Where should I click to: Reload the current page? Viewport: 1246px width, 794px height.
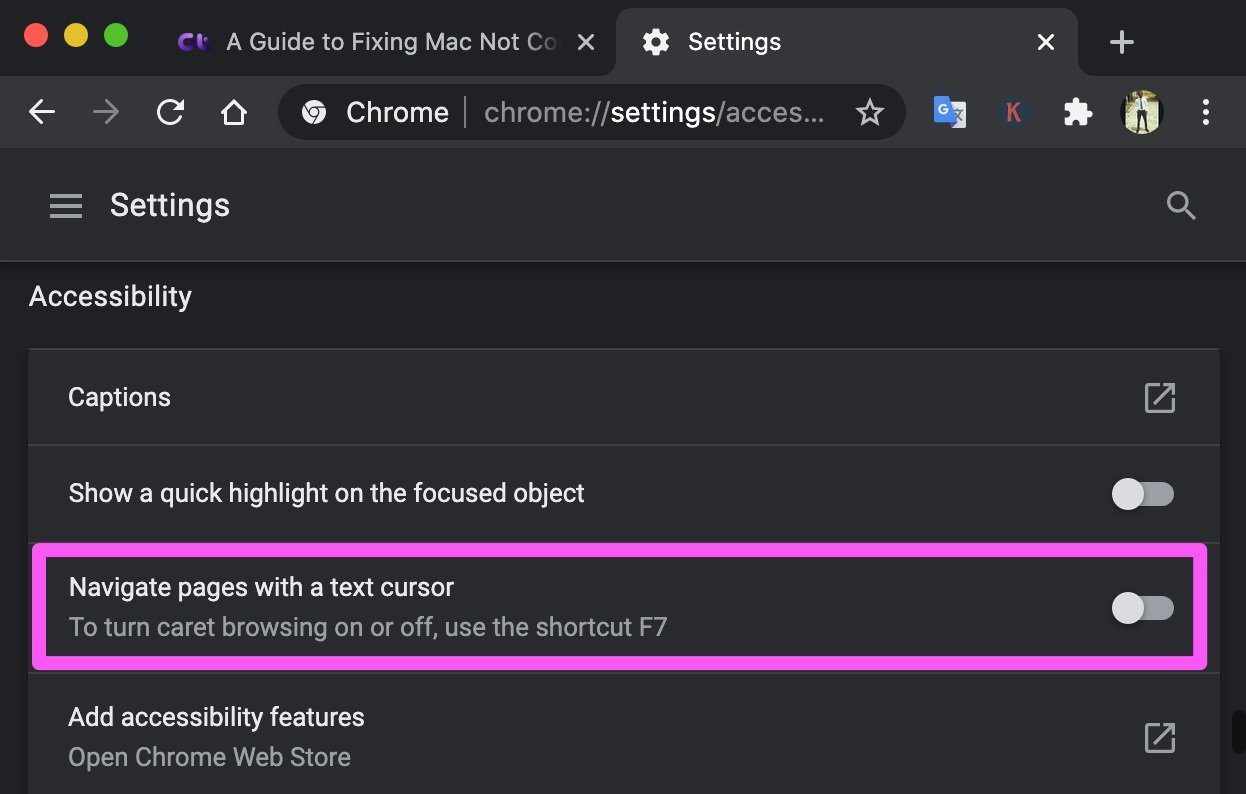pos(170,112)
